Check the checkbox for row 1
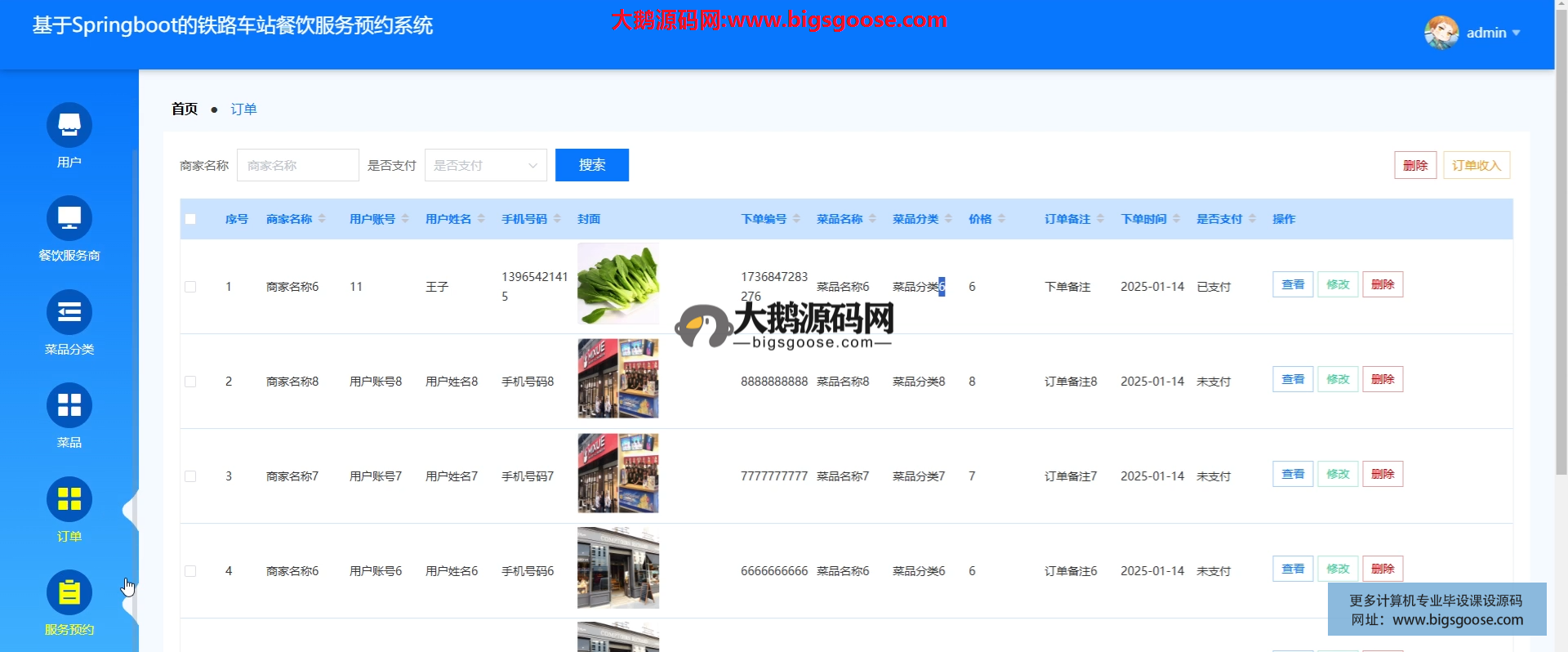 point(190,287)
